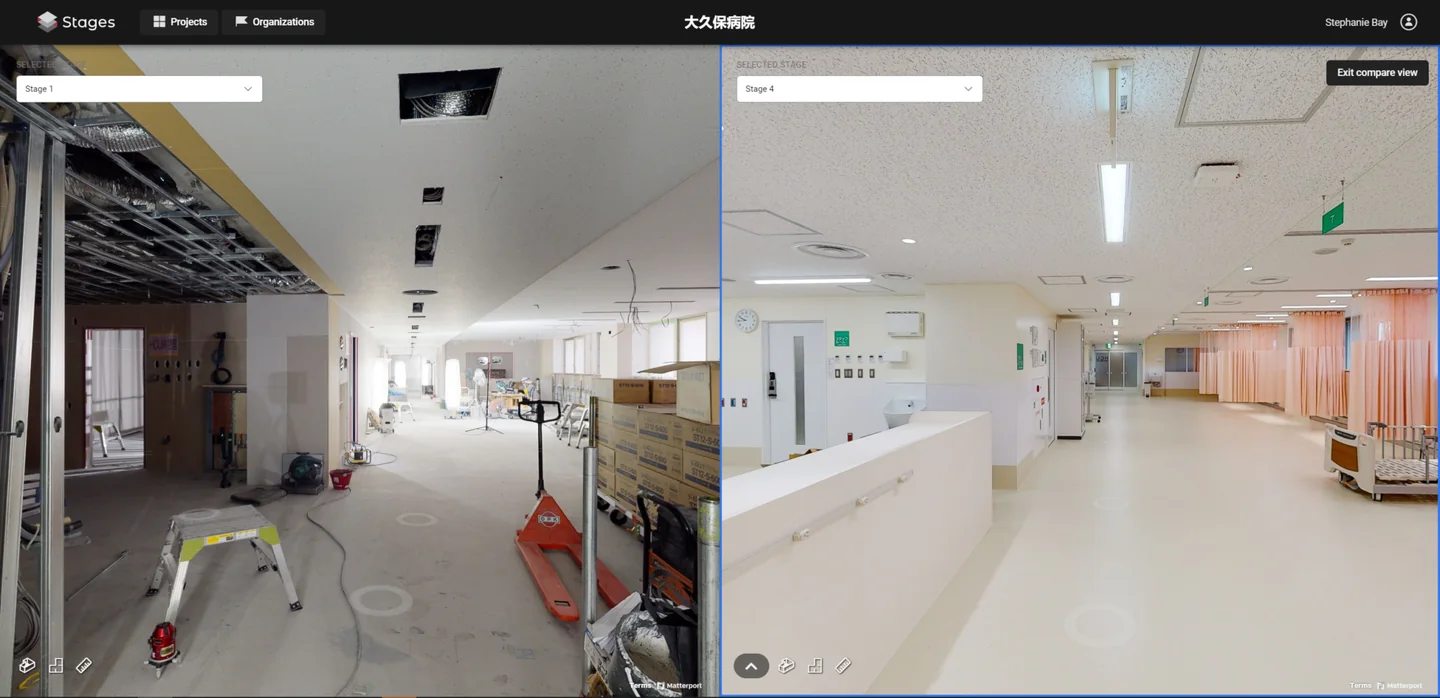Click the Stages logo
Viewport: 1440px width, 698px height.
pos(76,22)
